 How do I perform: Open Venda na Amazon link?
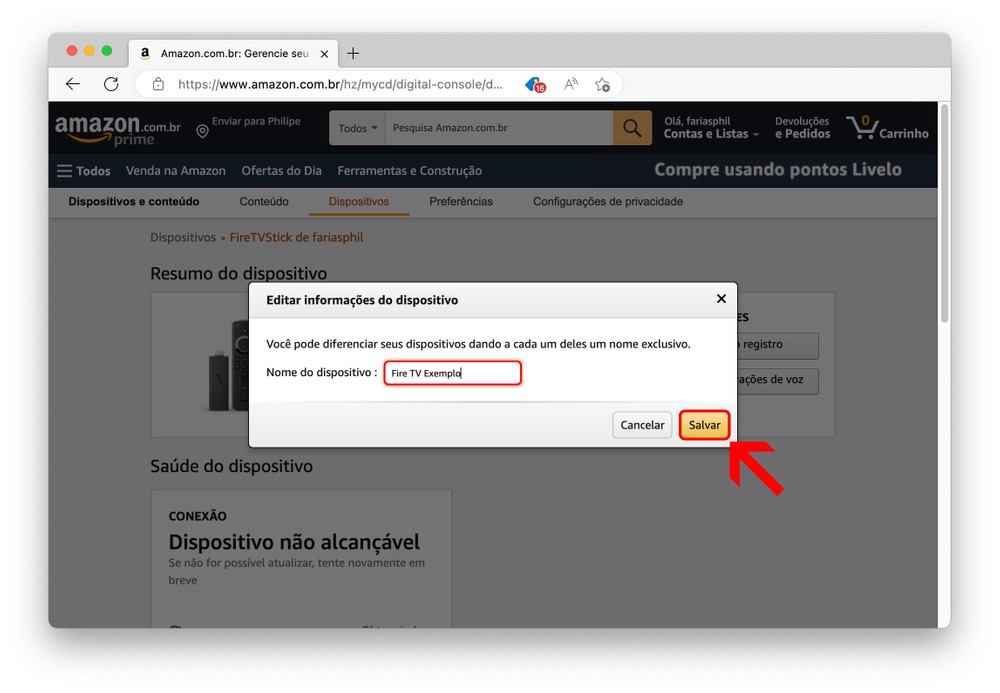(x=176, y=171)
